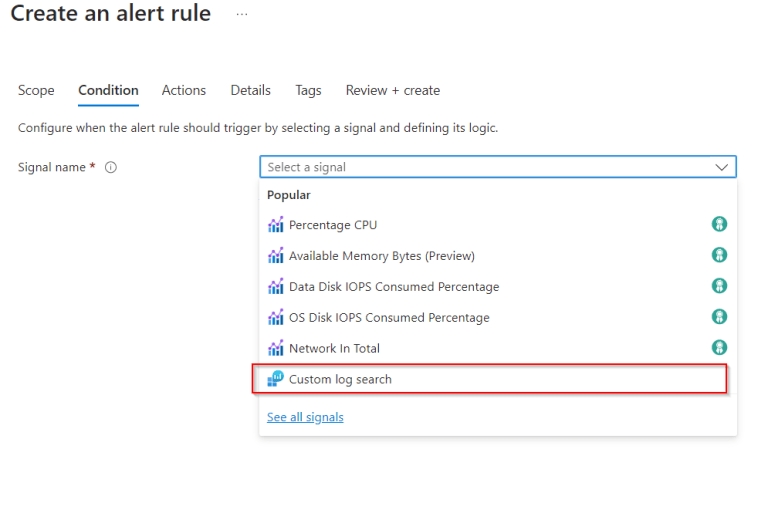
Task: Switch to the Scope tab
Action: click(36, 91)
